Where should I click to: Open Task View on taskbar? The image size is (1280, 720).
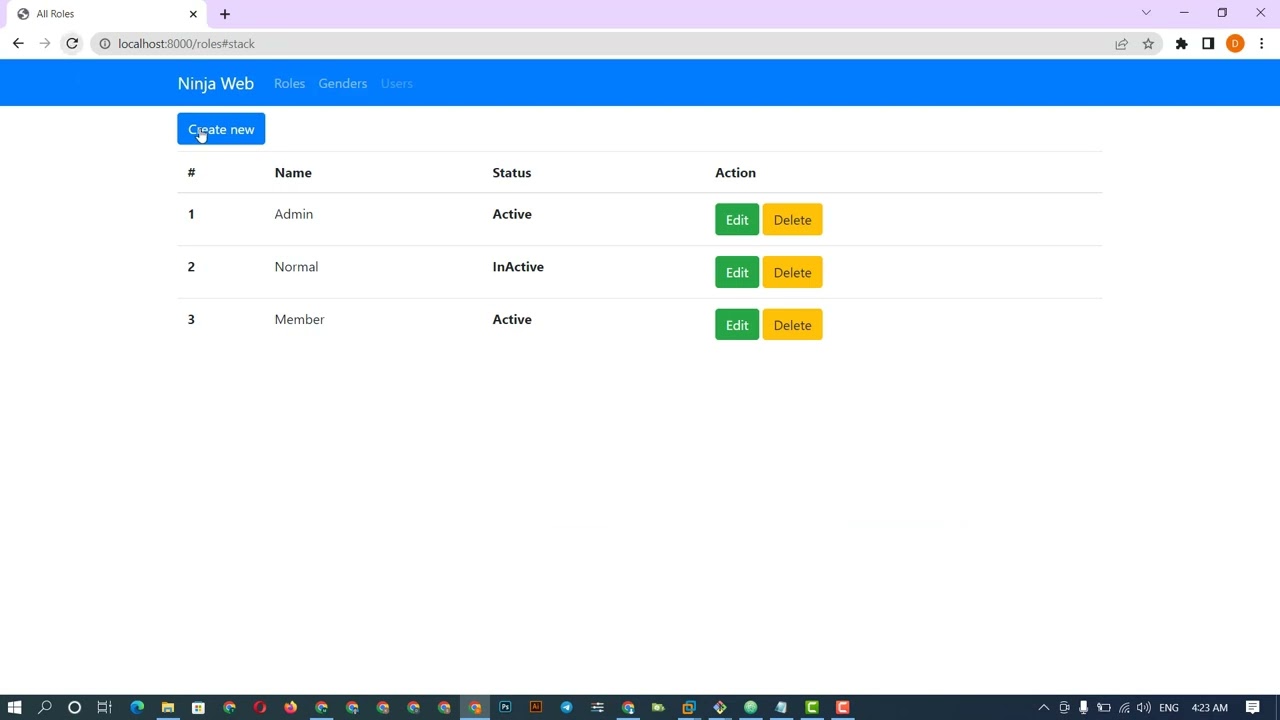pos(104,708)
